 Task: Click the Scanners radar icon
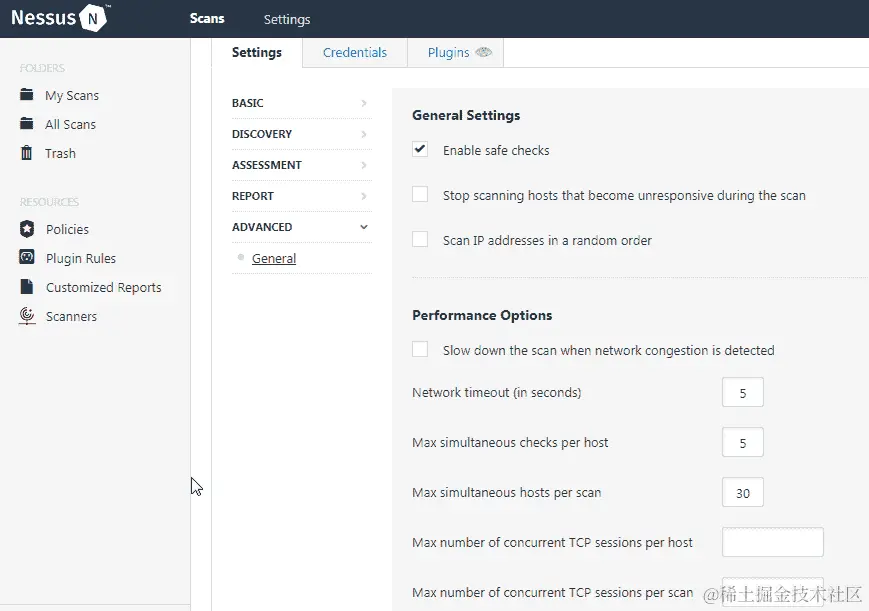point(27,316)
